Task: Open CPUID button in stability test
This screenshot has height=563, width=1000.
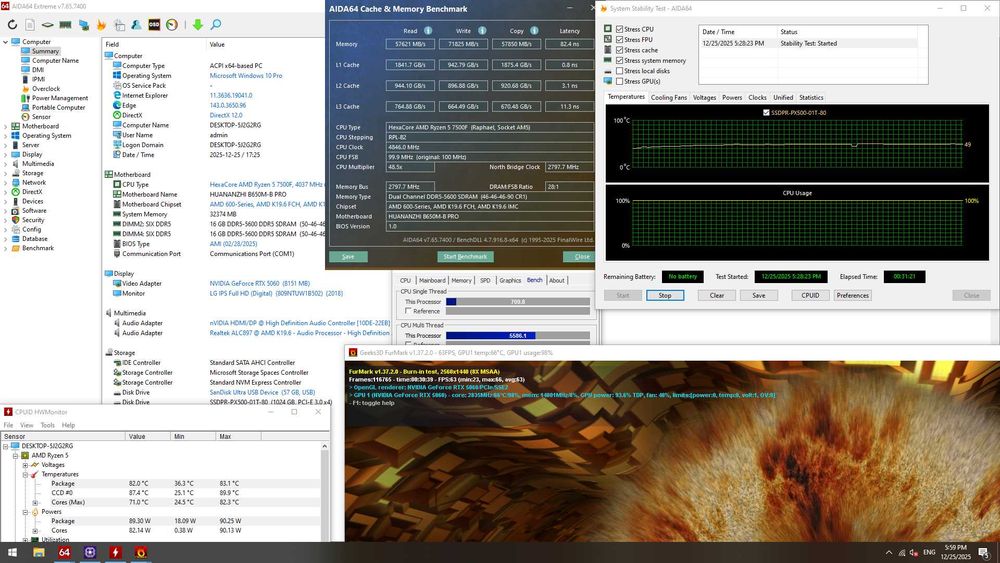Action: coord(810,296)
